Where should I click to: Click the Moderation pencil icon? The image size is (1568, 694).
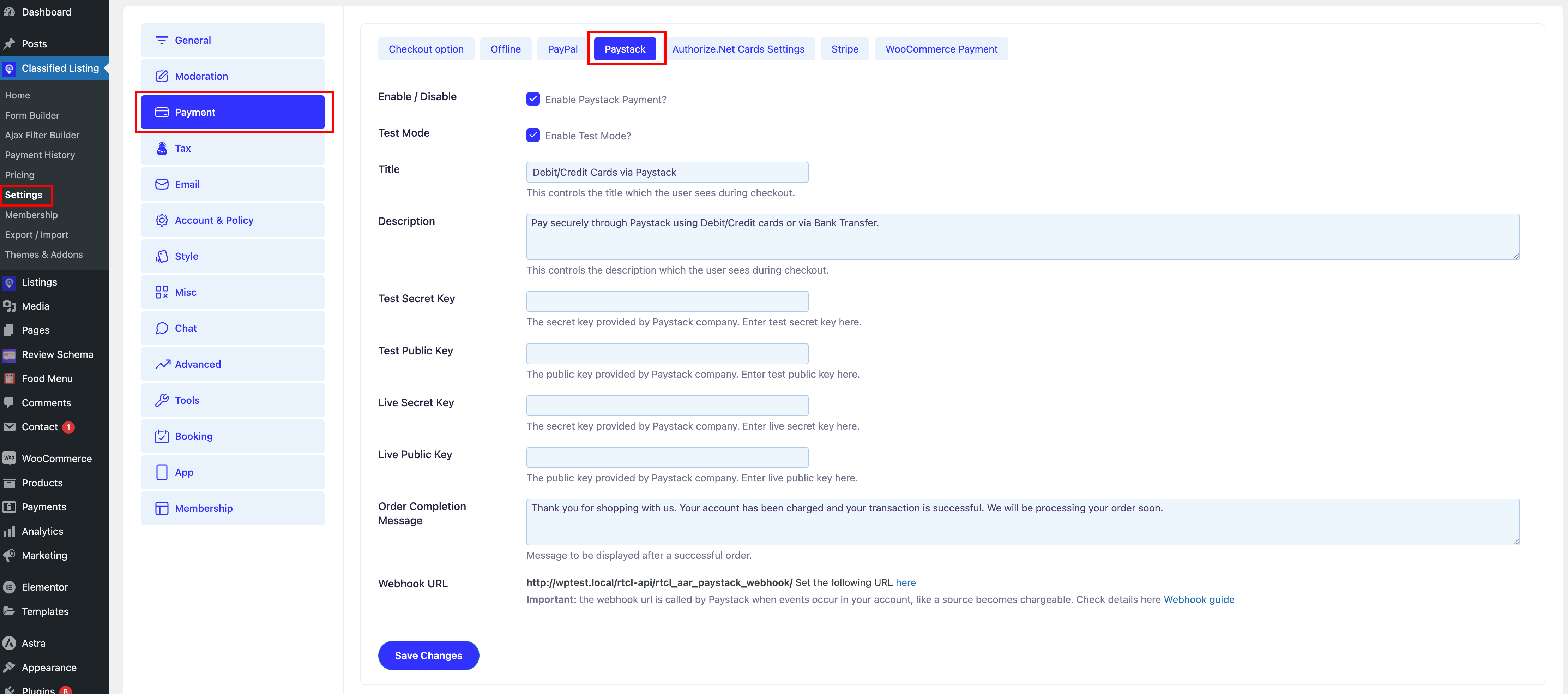[161, 76]
